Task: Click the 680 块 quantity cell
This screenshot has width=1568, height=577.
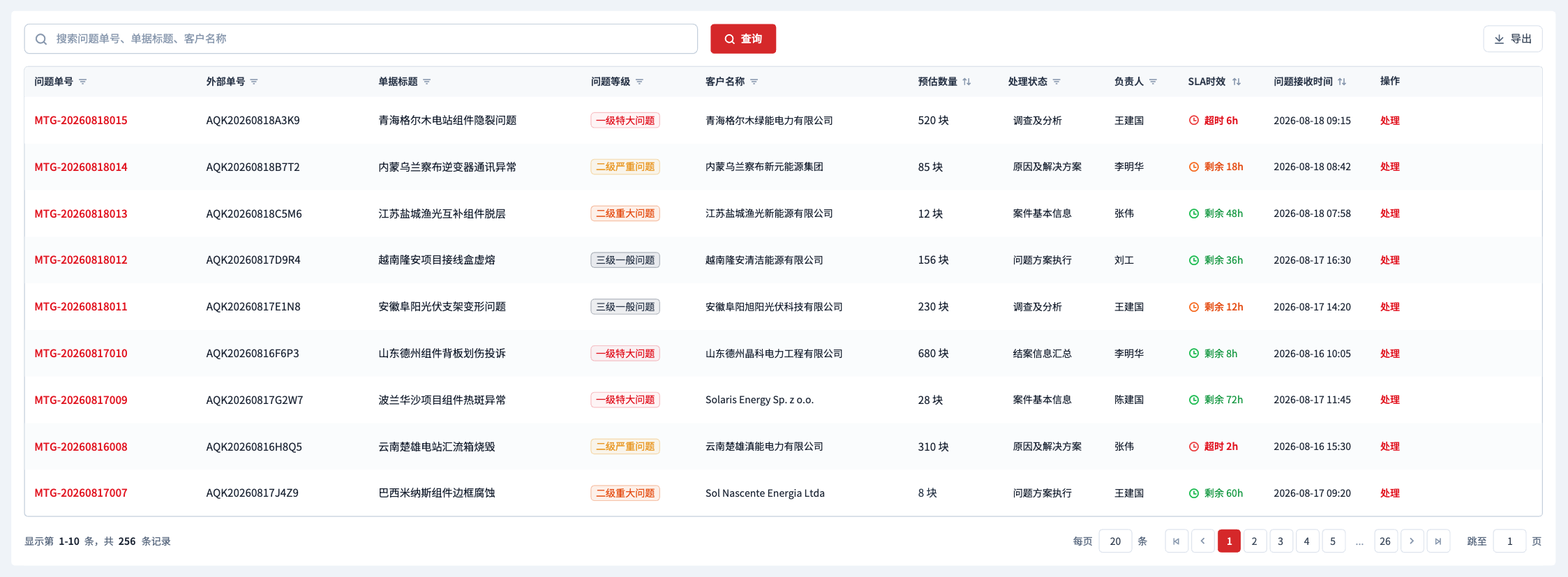Action: click(933, 354)
